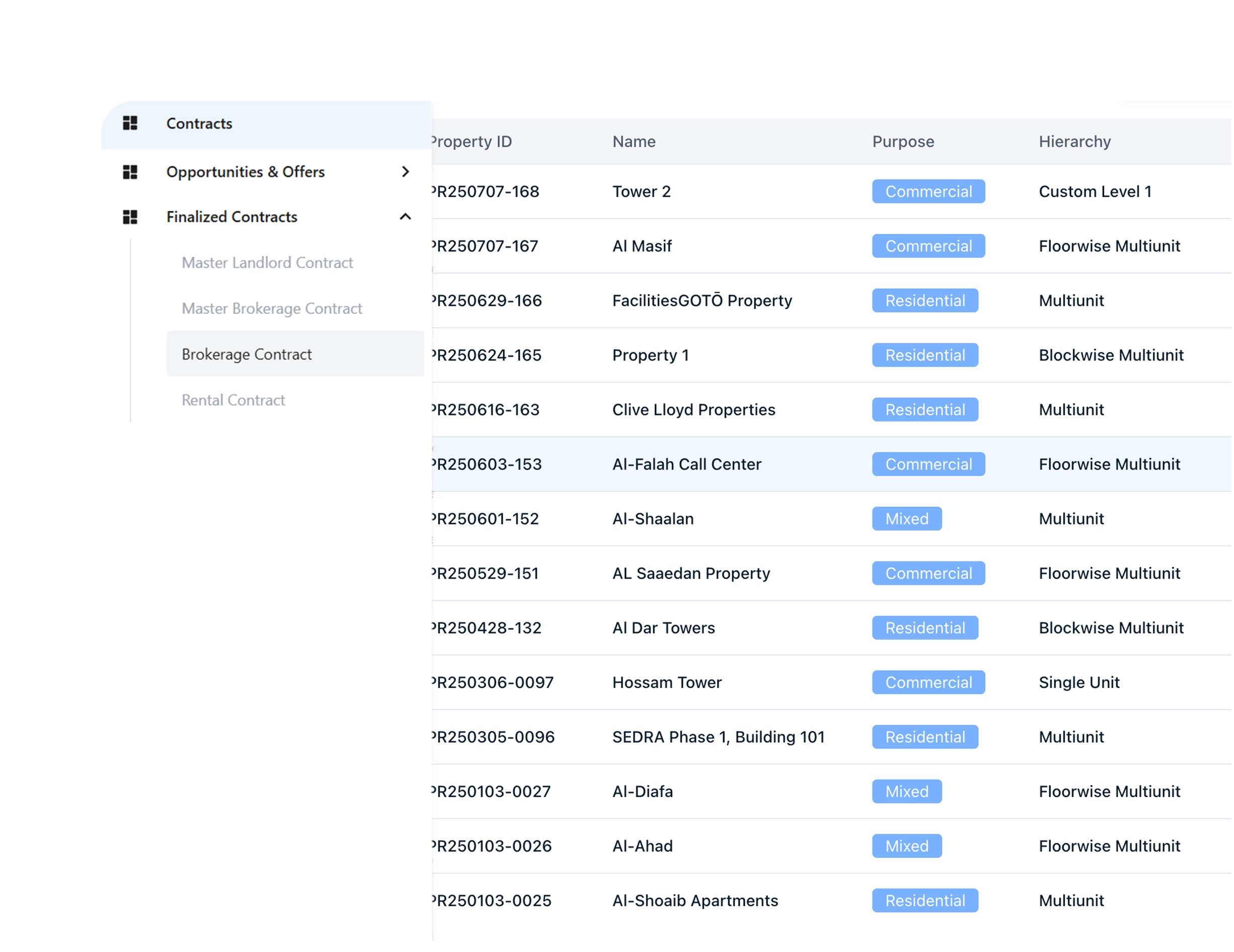The height and width of the screenshot is (952, 1234).
Task: Open the SEDRA Phase 1, Building 101 entry
Action: click(718, 737)
